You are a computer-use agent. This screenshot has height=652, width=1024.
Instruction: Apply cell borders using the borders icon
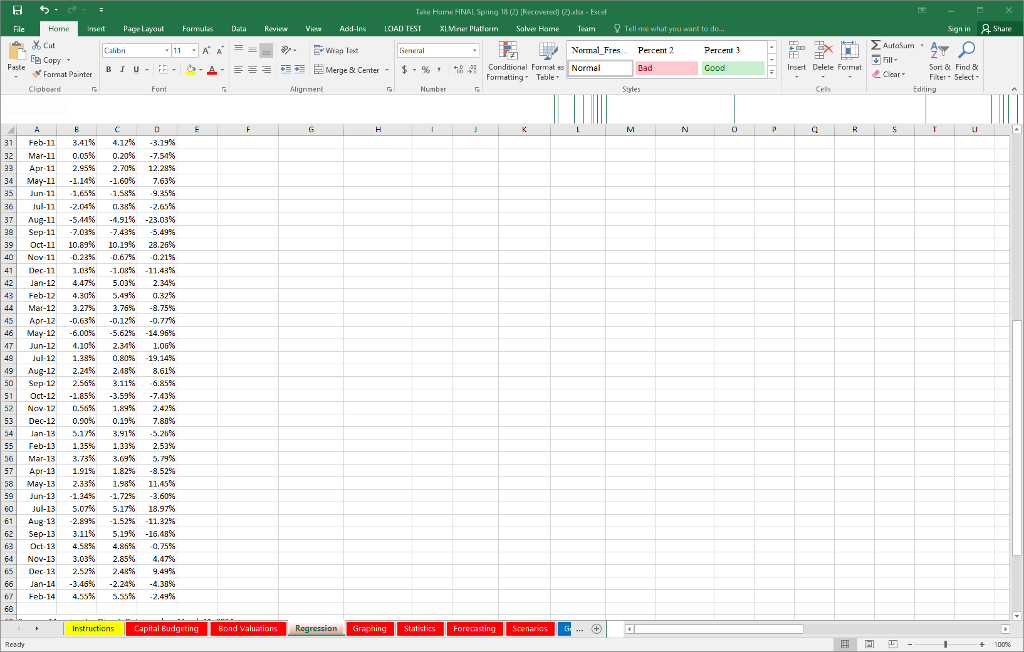click(x=163, y=69)
